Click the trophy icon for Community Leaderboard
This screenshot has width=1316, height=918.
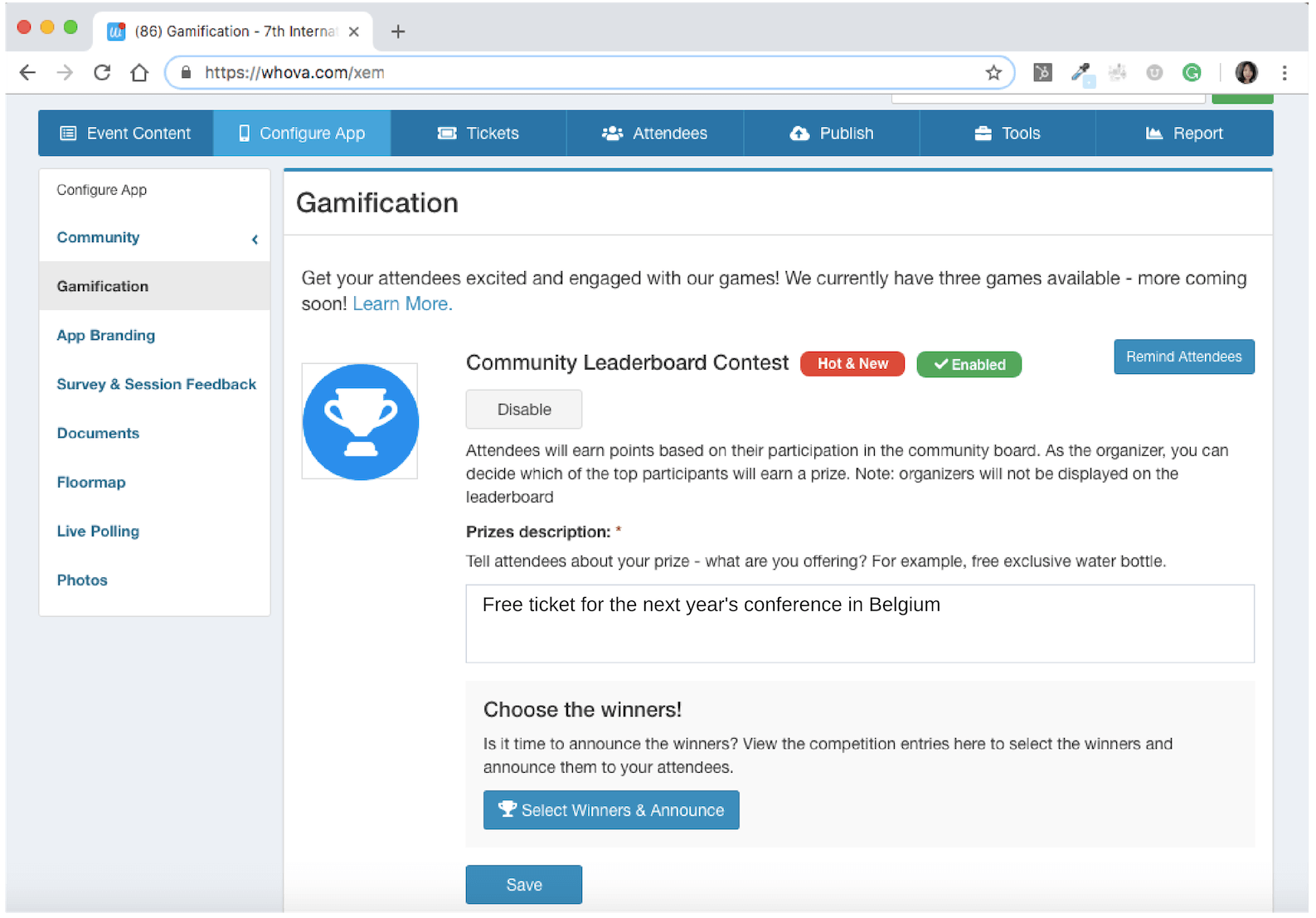pyautogui.click(x=360, y=421)
